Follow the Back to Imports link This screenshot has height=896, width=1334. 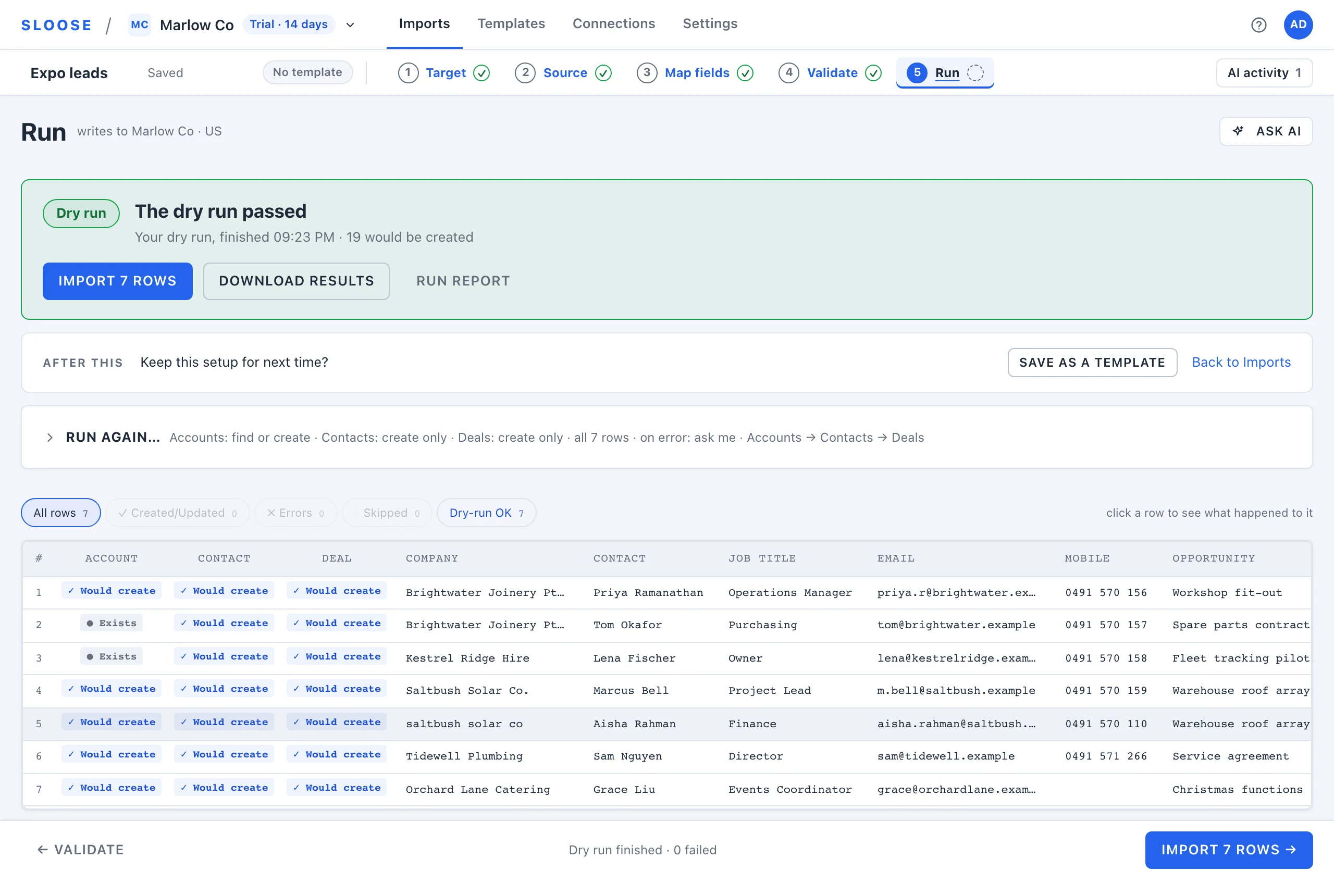click(x=1241, y=362)
